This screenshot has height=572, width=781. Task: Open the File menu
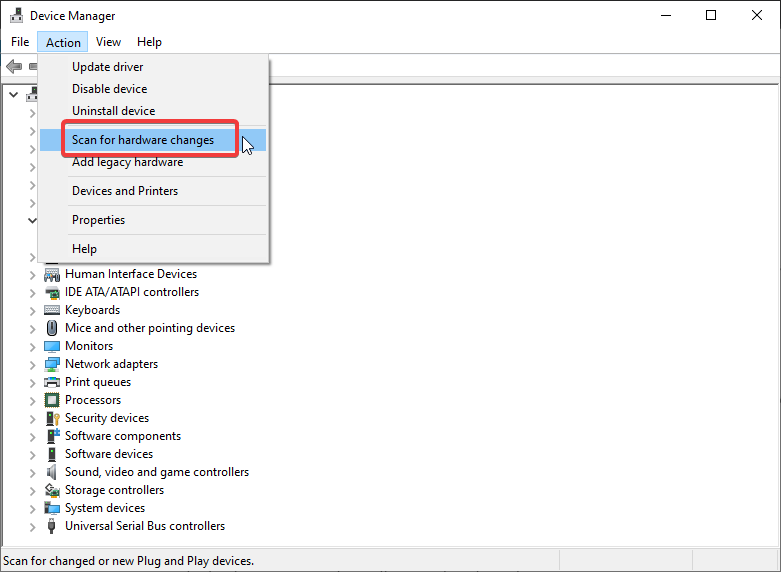(x=20, y=42)
